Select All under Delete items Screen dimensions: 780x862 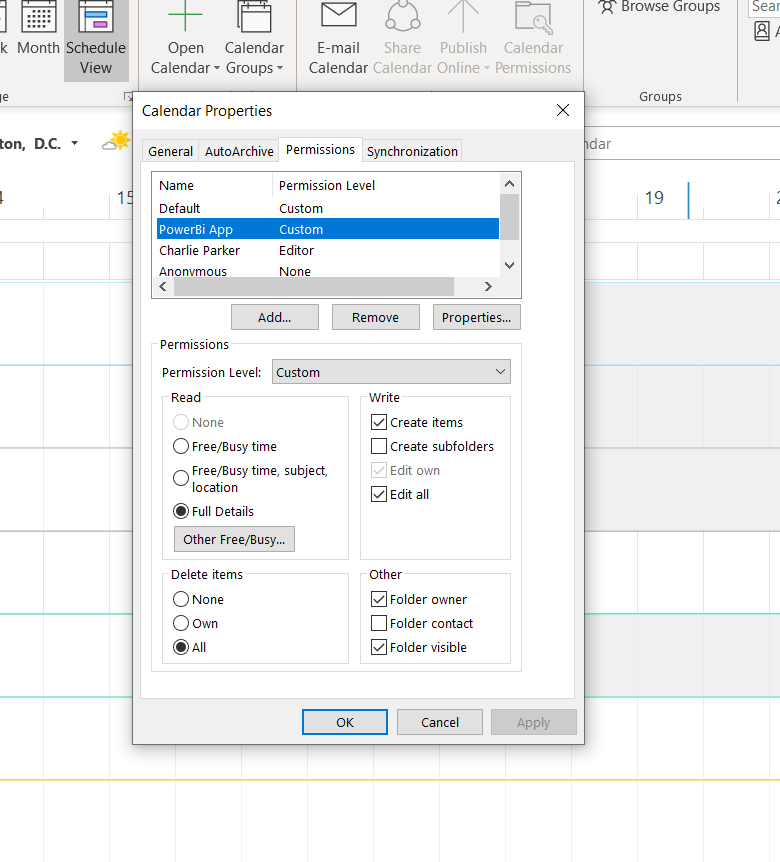click(190, 647)
